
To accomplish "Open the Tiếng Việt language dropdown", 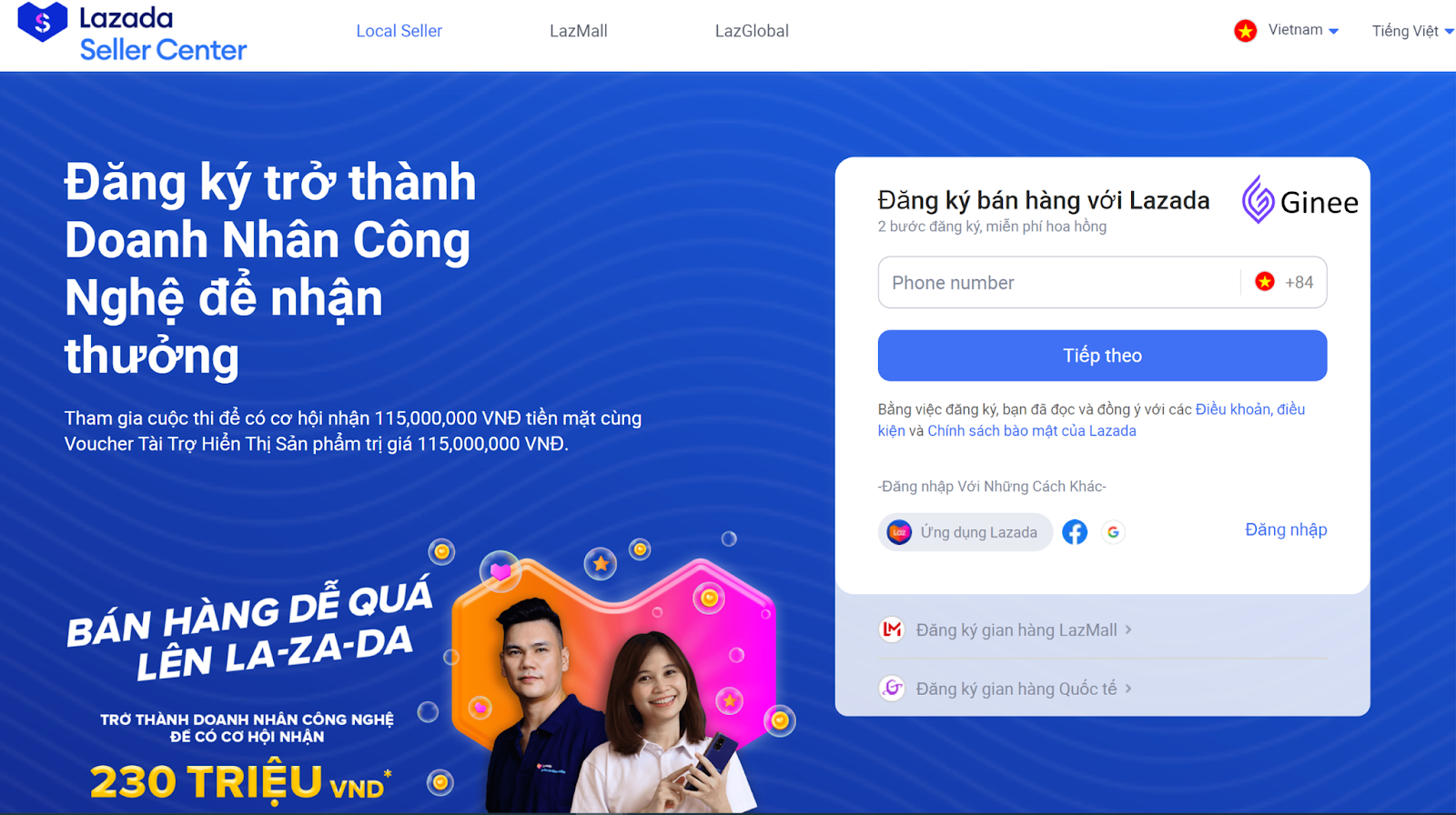I will [1412, 31].
